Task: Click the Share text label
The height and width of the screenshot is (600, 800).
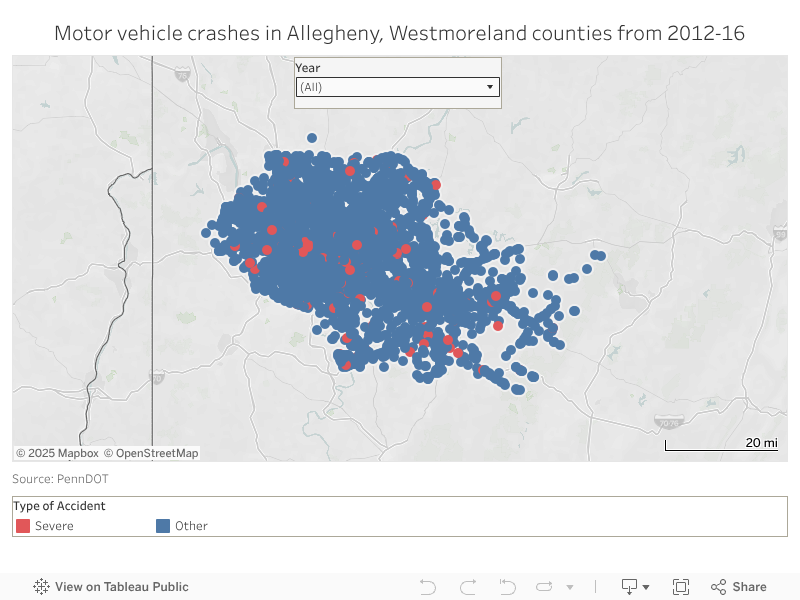Action: tap(749, 587)
